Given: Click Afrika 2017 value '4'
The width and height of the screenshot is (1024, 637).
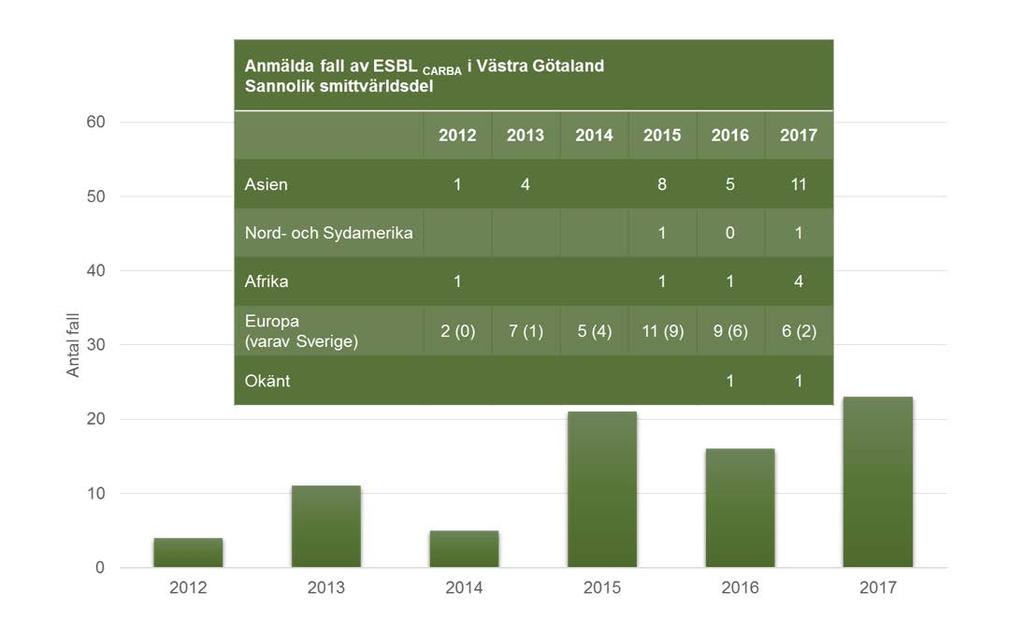Looking at the screenshot, I should (x=798, y=282).
